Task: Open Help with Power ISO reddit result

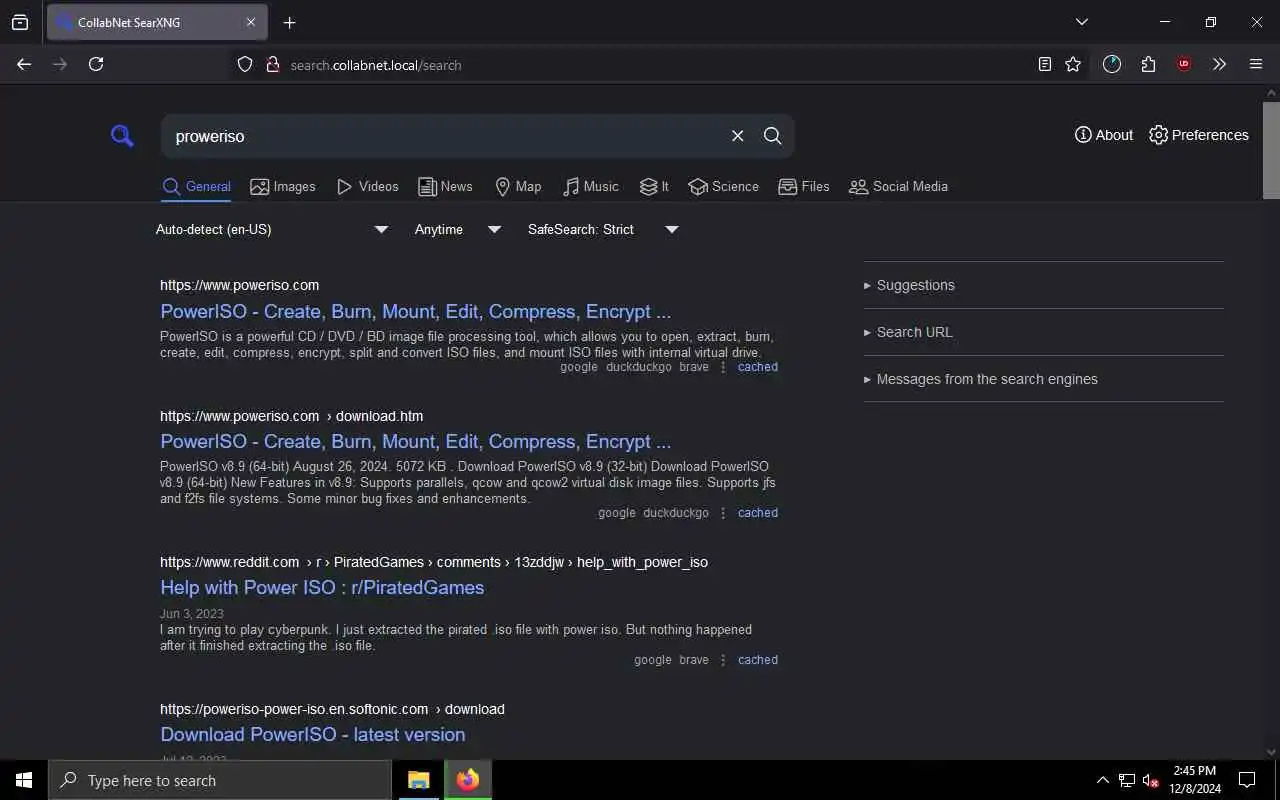Action: [322, 587]
